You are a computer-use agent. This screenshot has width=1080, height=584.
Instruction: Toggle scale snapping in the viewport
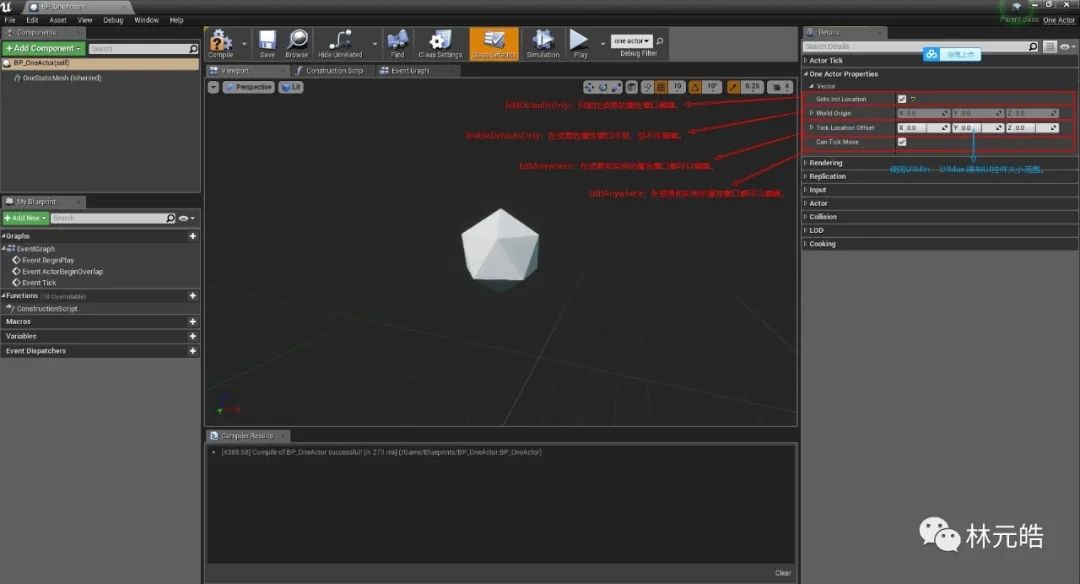[x=734, y=87]
